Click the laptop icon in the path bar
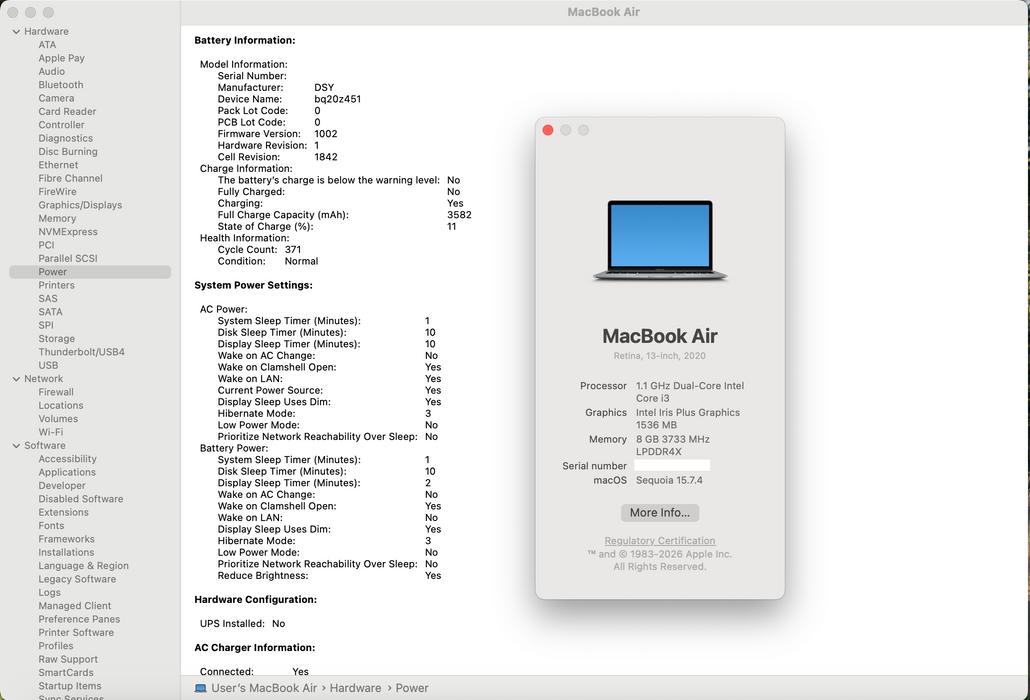Viewport: 1030px width, 700px height. 200,688
